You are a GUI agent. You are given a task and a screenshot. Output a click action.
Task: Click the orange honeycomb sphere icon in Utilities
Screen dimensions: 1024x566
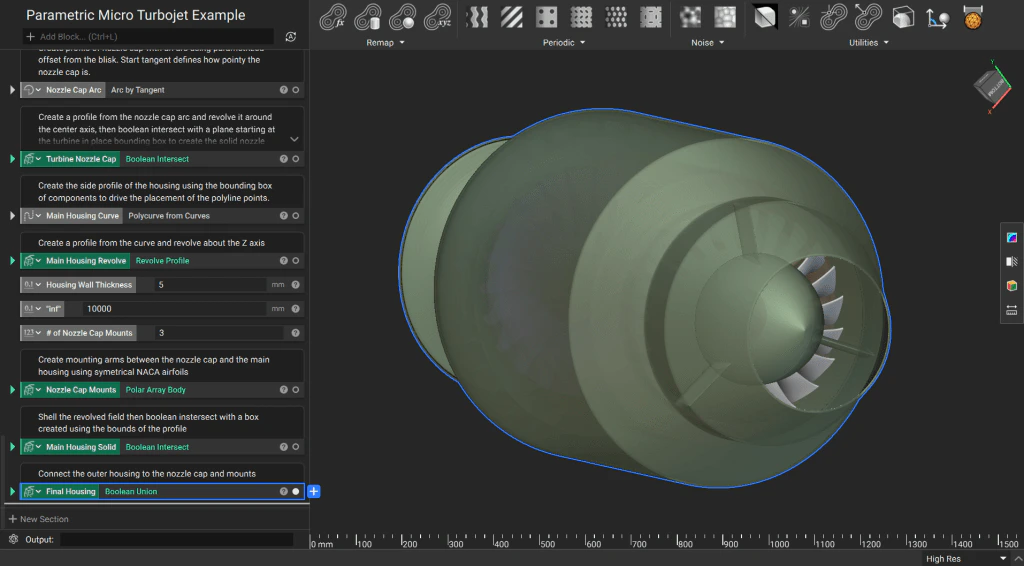pos(971,17)
